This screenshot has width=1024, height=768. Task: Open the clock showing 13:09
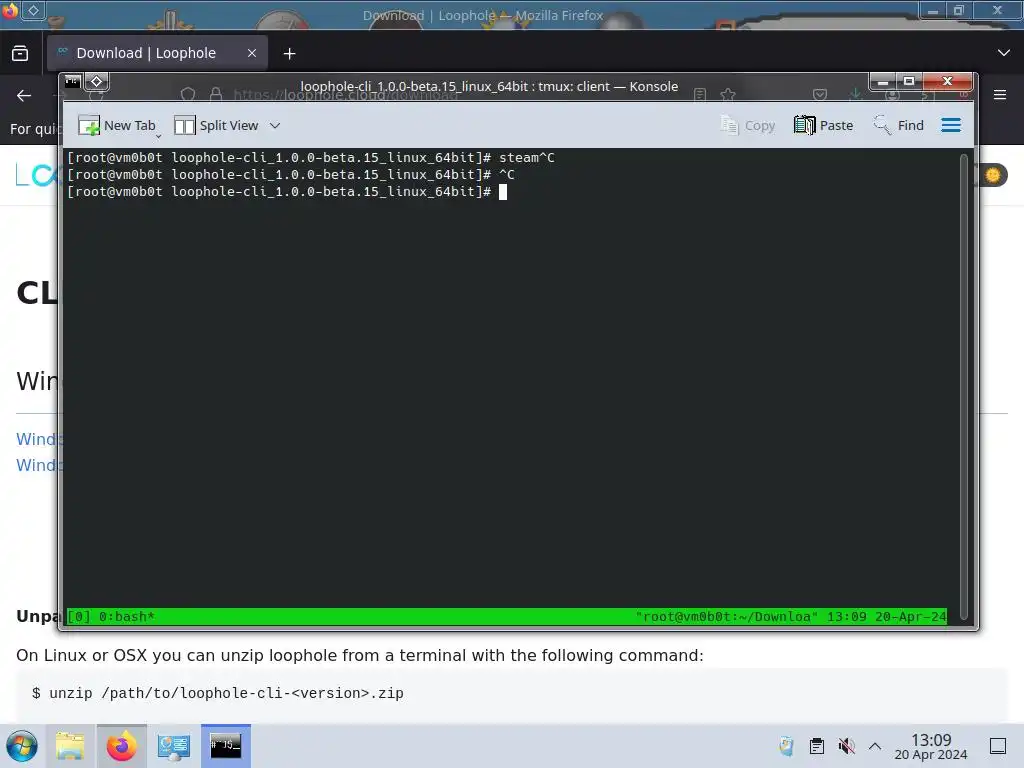[931, 746]
